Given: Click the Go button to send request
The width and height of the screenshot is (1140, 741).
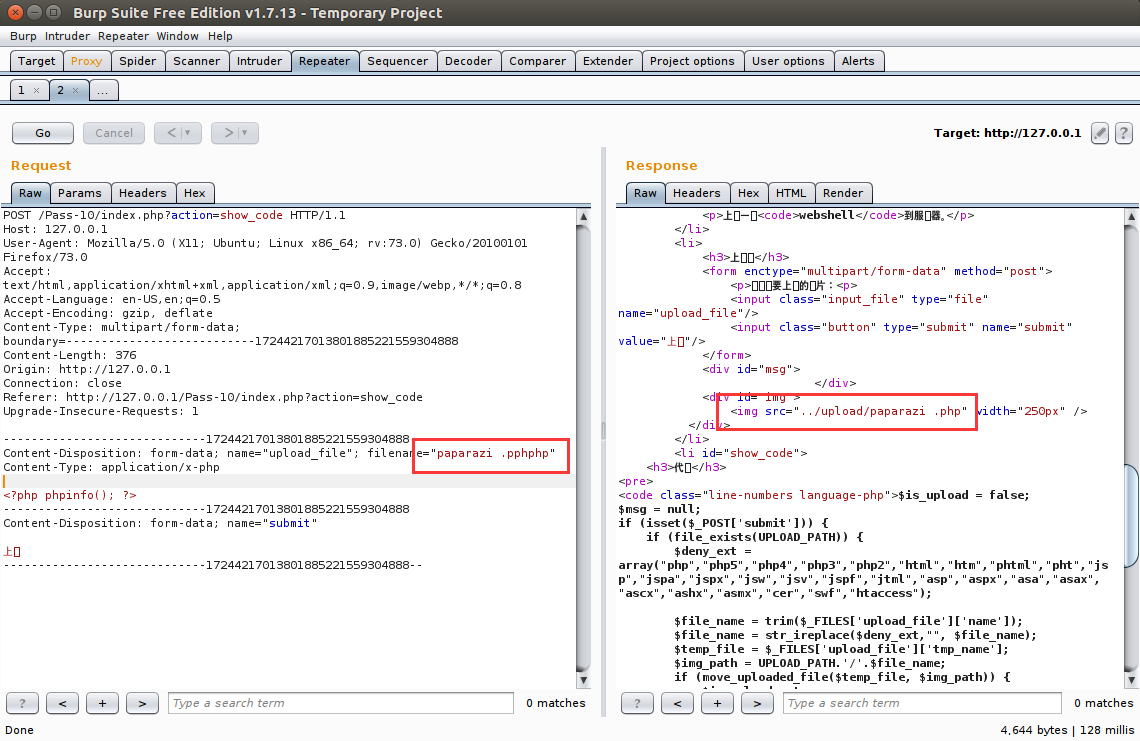Looking at the screenshot, I should tap(43, 133).
